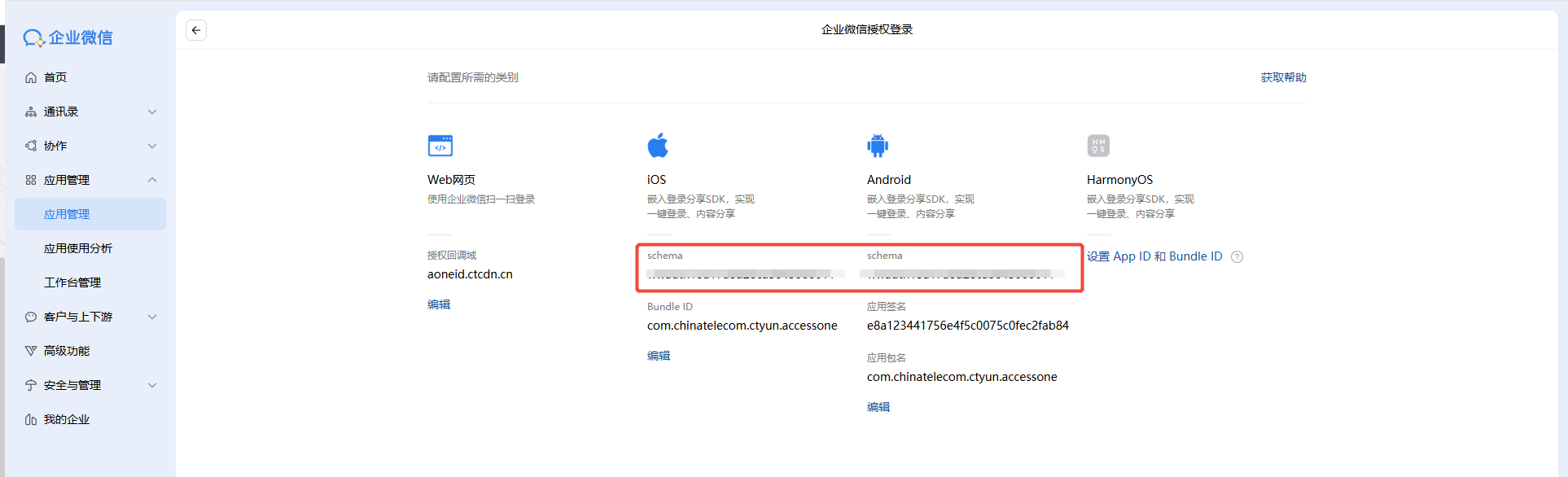Click the HarmonyOS platform icon
The image size is (1568, 477).
tap(1098, 146)
